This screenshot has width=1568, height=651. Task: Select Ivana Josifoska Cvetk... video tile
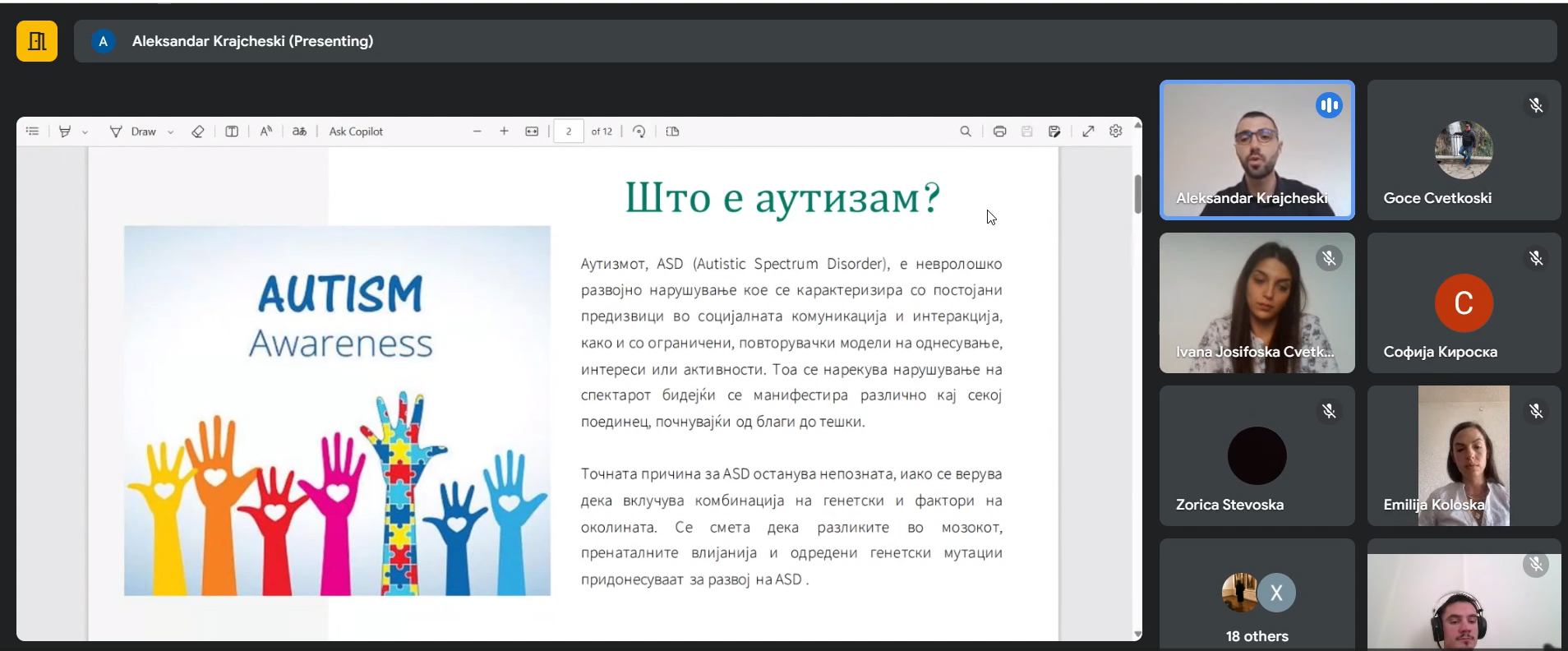(x=1257, y=302)
